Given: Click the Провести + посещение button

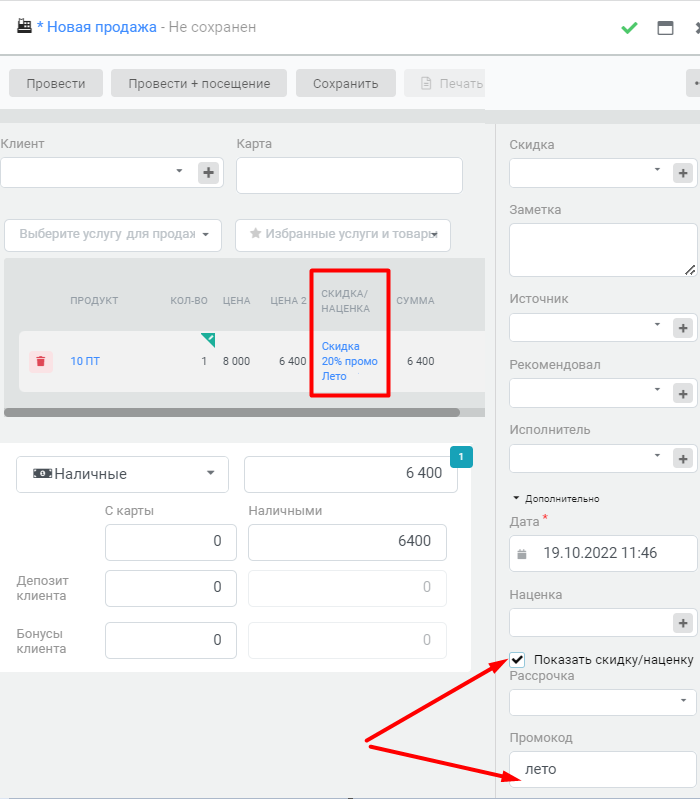Looking at the screenshot, I should 199,83.
